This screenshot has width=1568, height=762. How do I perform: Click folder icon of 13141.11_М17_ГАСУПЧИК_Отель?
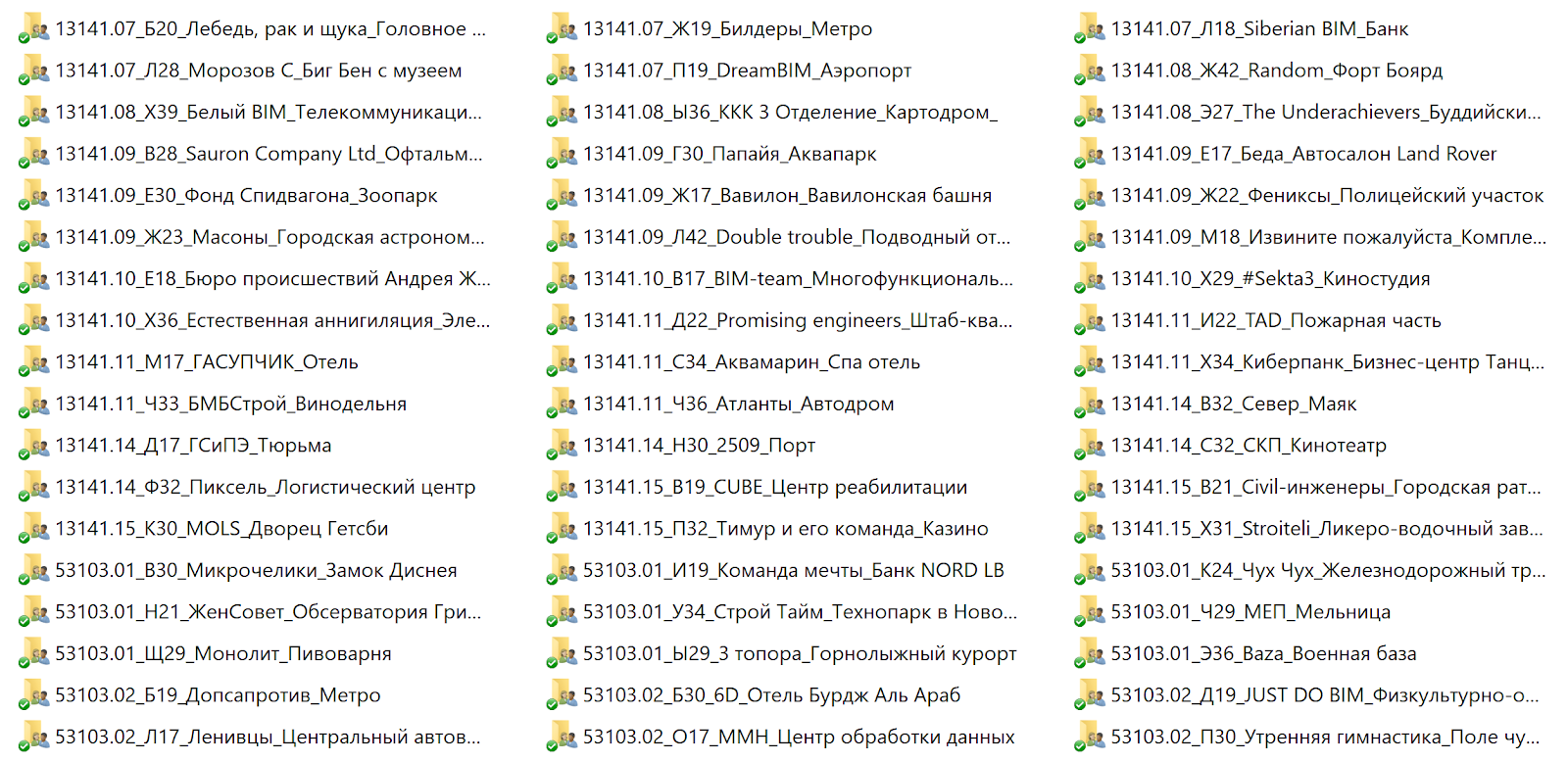(34, 362)
